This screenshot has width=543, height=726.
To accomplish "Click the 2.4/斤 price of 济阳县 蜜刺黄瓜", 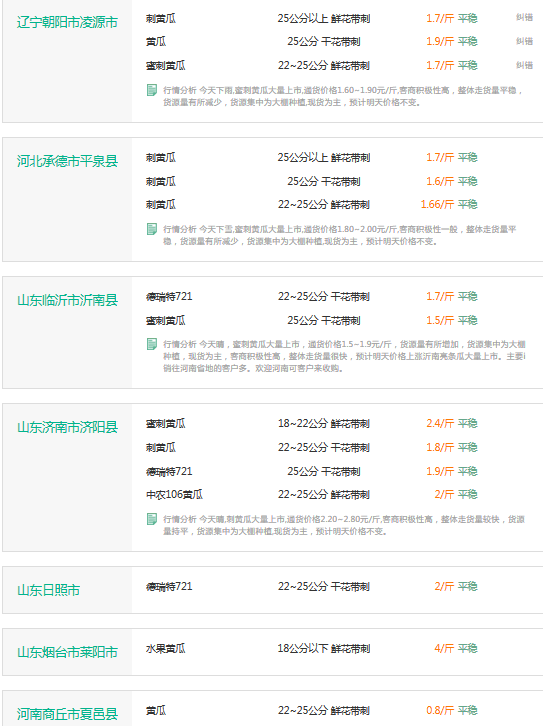I will pos(440,423).
